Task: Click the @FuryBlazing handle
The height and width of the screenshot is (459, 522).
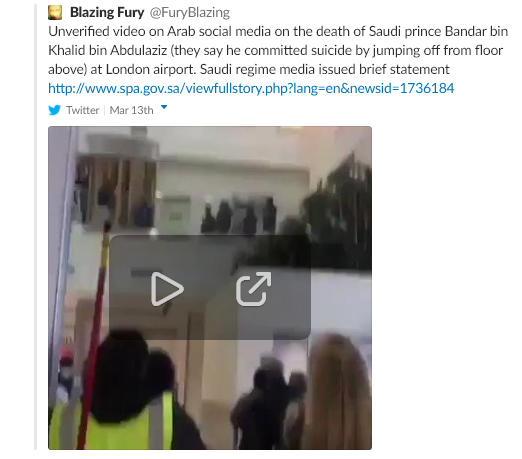Action: 190,13
